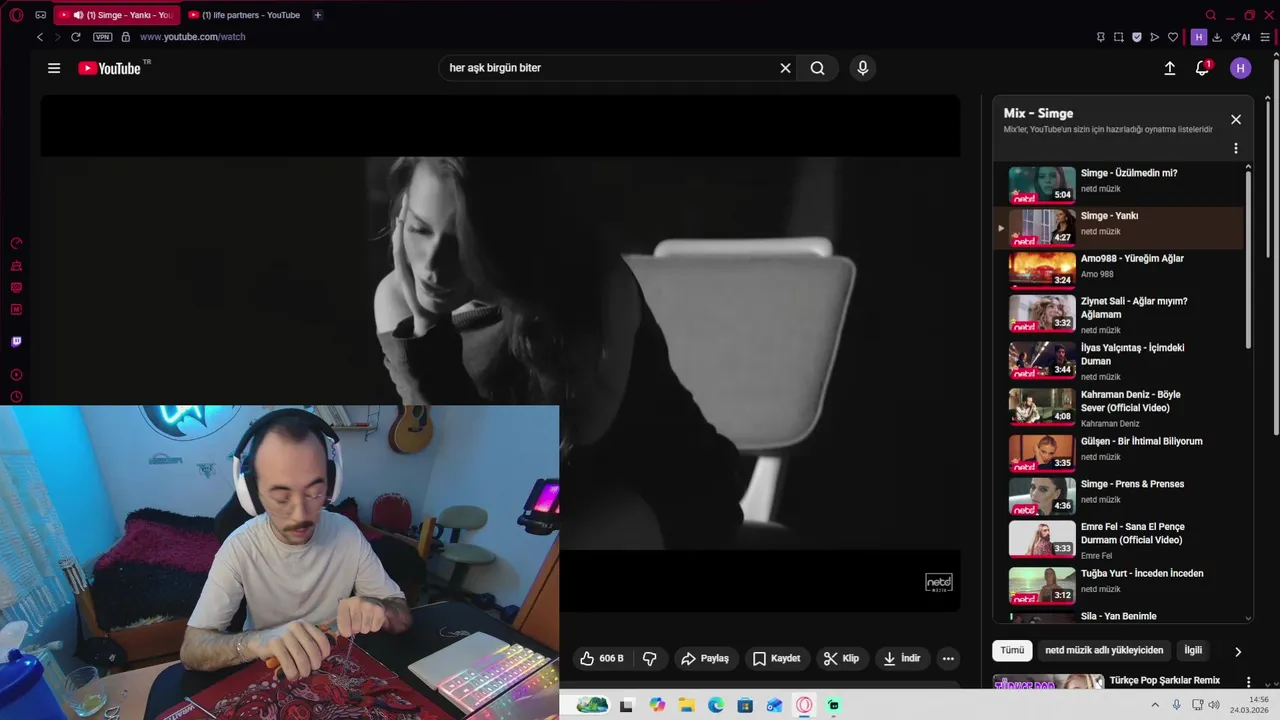The height and width of the screenshot is (720, 1280).
Task: Play Simge - Üzülmedin mi? from playlist
Action: 1120,184
